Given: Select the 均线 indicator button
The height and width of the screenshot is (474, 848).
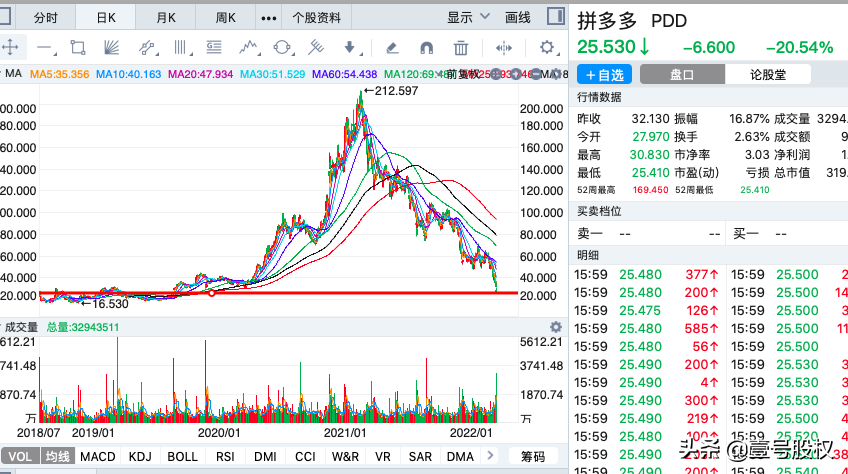Looking at the screenshot, I should coord(58,456).
